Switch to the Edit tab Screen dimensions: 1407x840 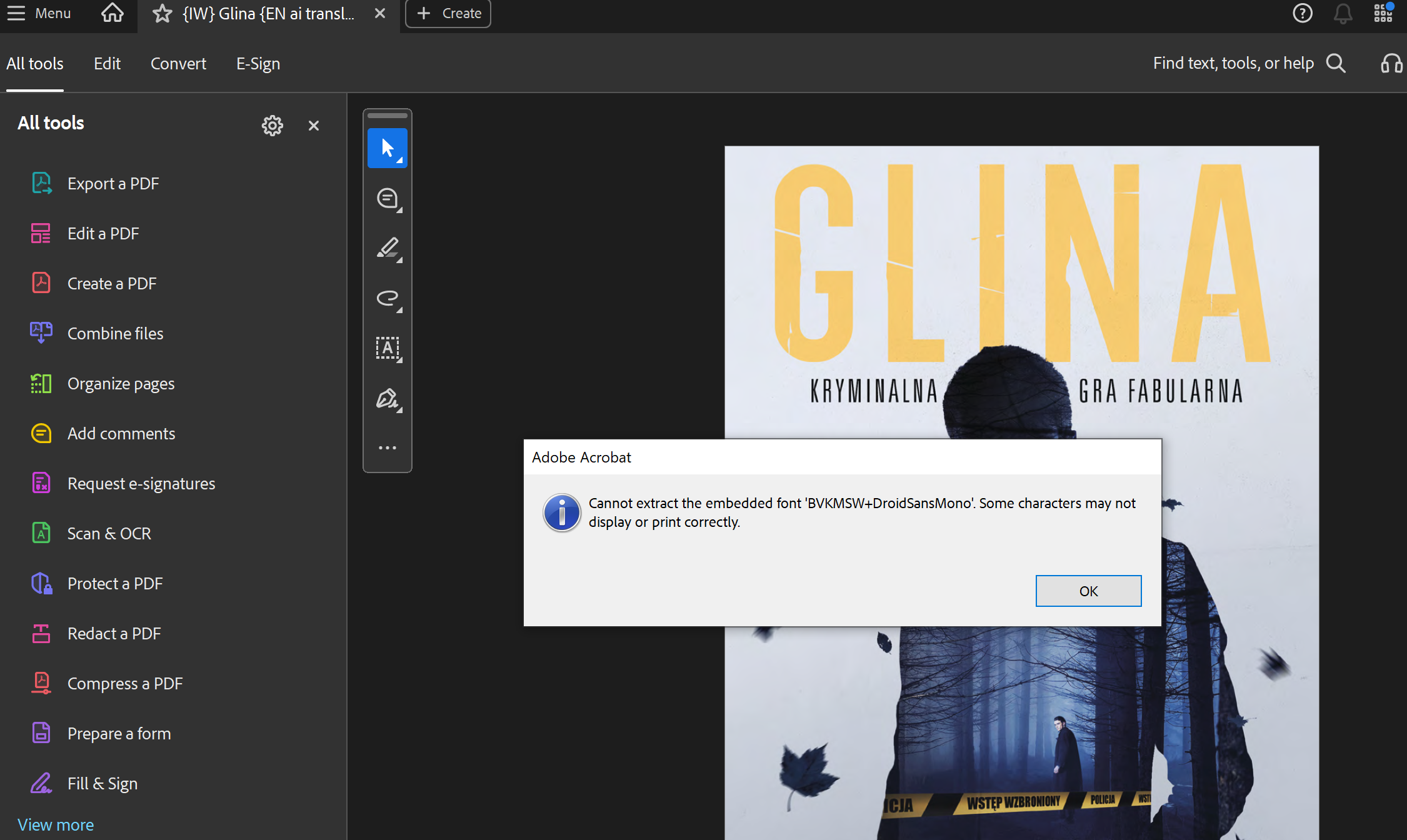(x=107, y=64)
